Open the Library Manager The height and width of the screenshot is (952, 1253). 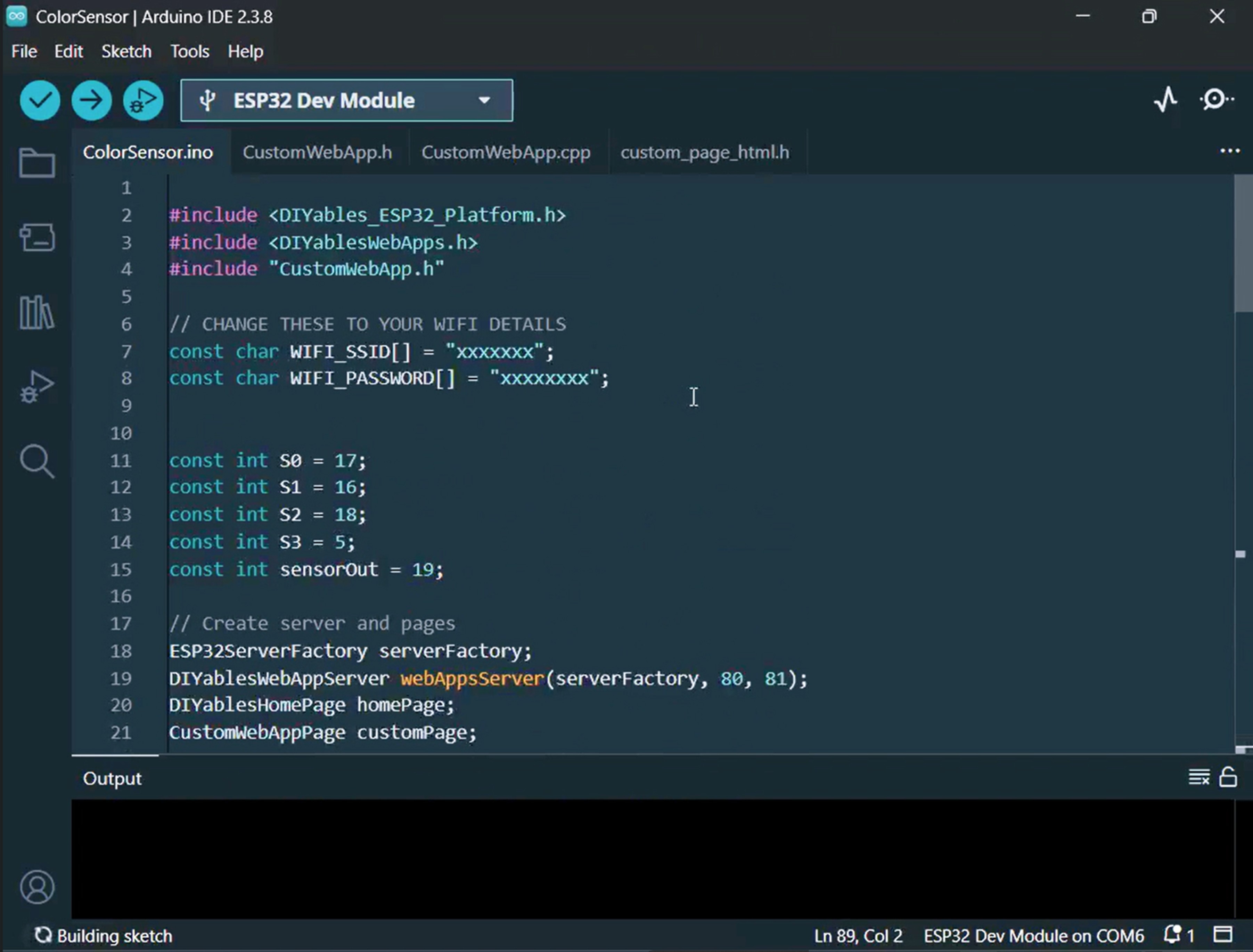point(36,312)
